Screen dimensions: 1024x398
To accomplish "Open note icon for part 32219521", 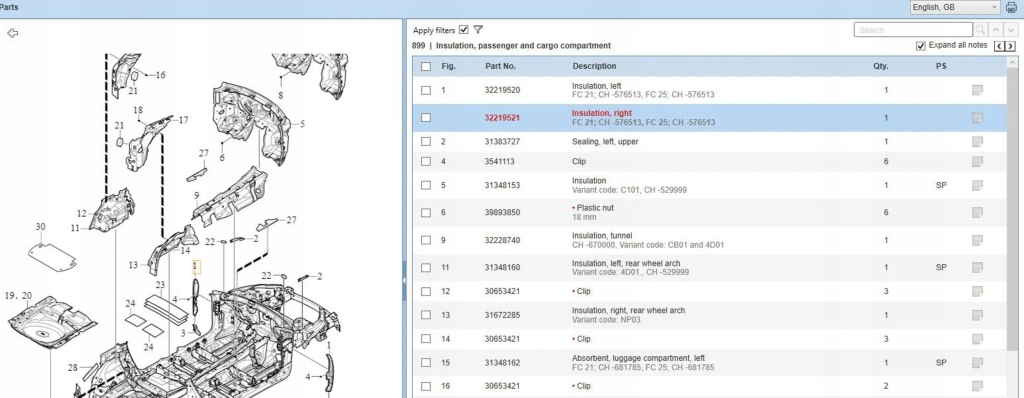I will pos(977,118).
